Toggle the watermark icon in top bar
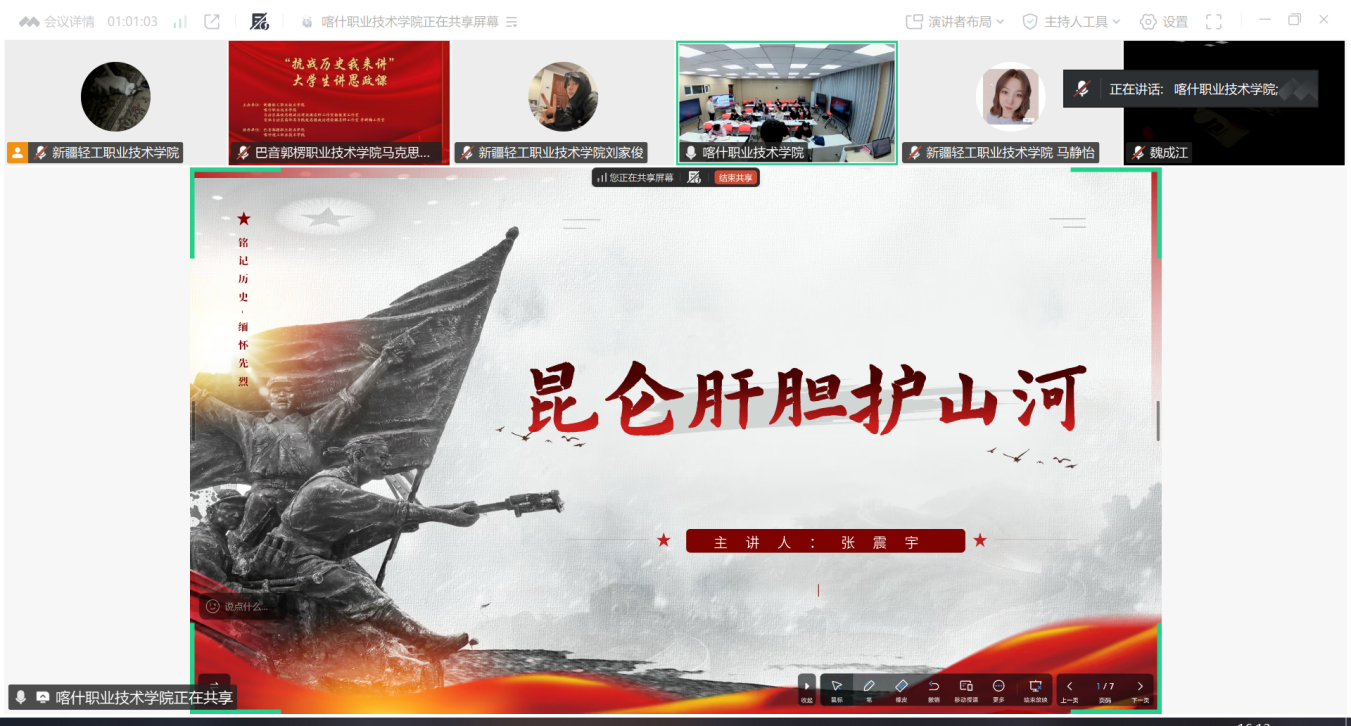 tap(259, 21)
